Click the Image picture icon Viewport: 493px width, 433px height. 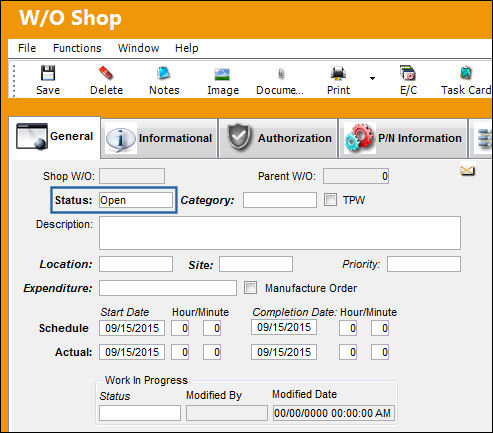[x=222, y=74]
